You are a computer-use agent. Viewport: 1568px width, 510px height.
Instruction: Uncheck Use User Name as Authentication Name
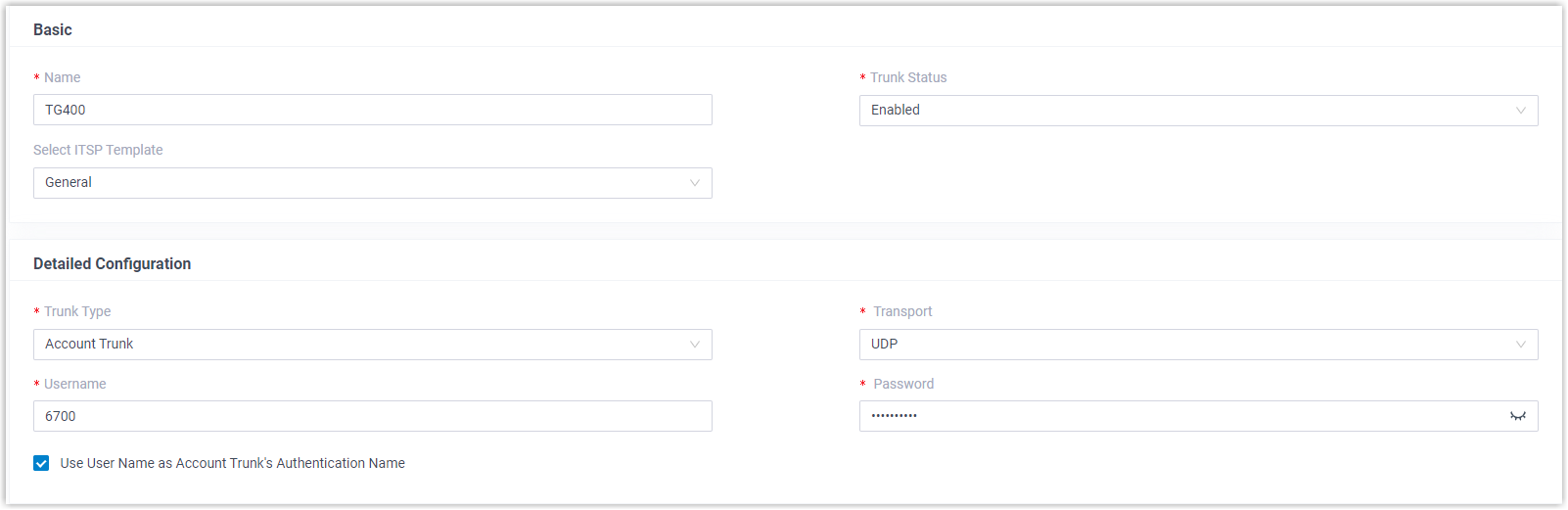[41, 463]
